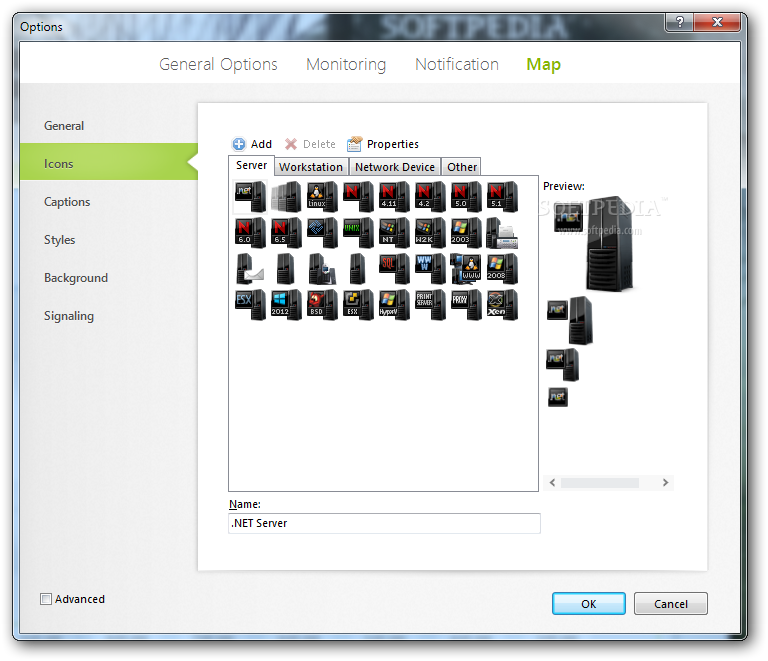
Task: Pick the W2K server icon
Action: (430, 233)
